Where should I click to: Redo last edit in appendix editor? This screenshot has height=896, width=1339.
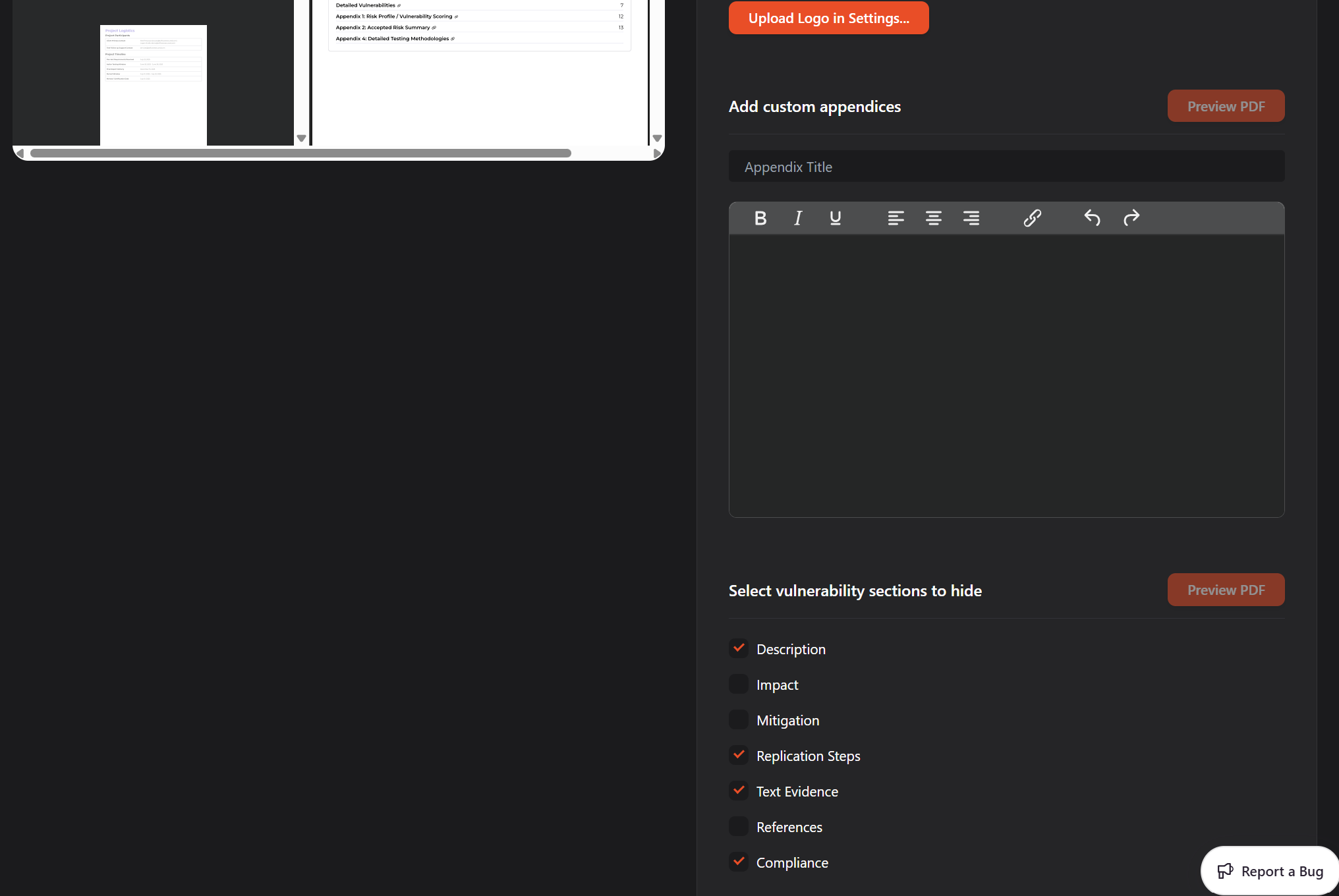point(1131,218)
